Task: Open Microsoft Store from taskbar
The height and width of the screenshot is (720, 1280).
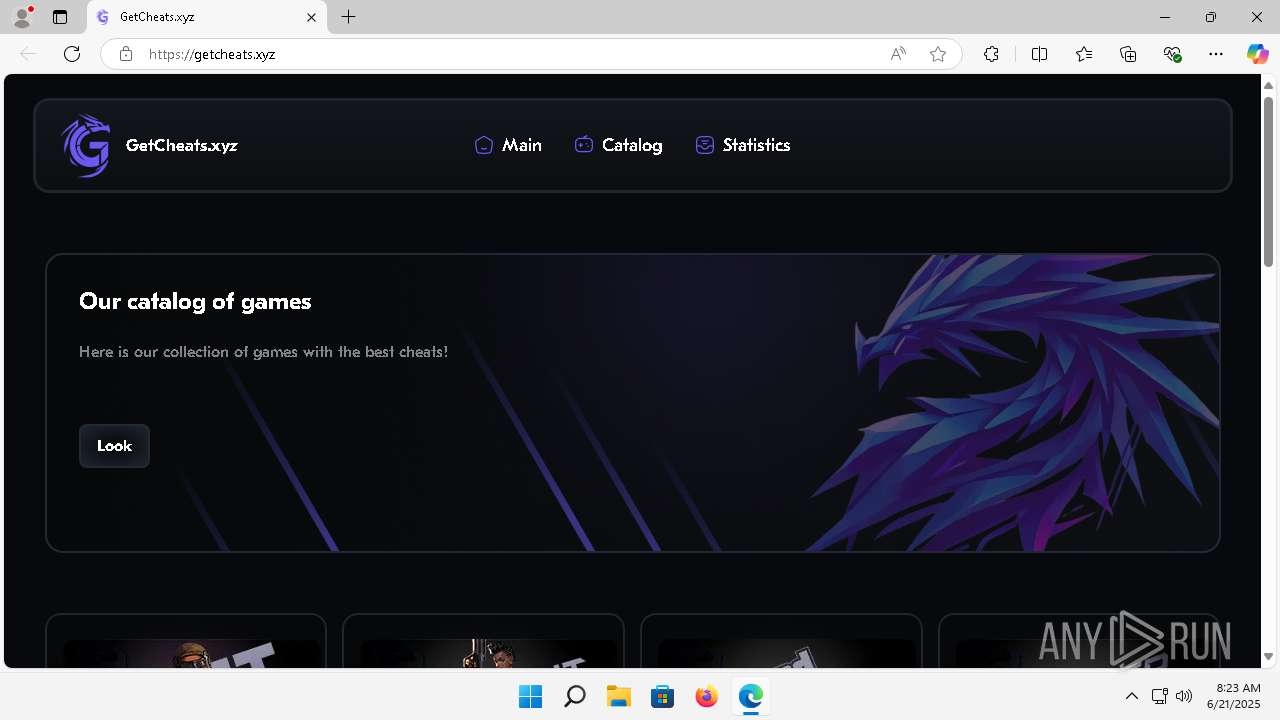Action: pos(662,696)
